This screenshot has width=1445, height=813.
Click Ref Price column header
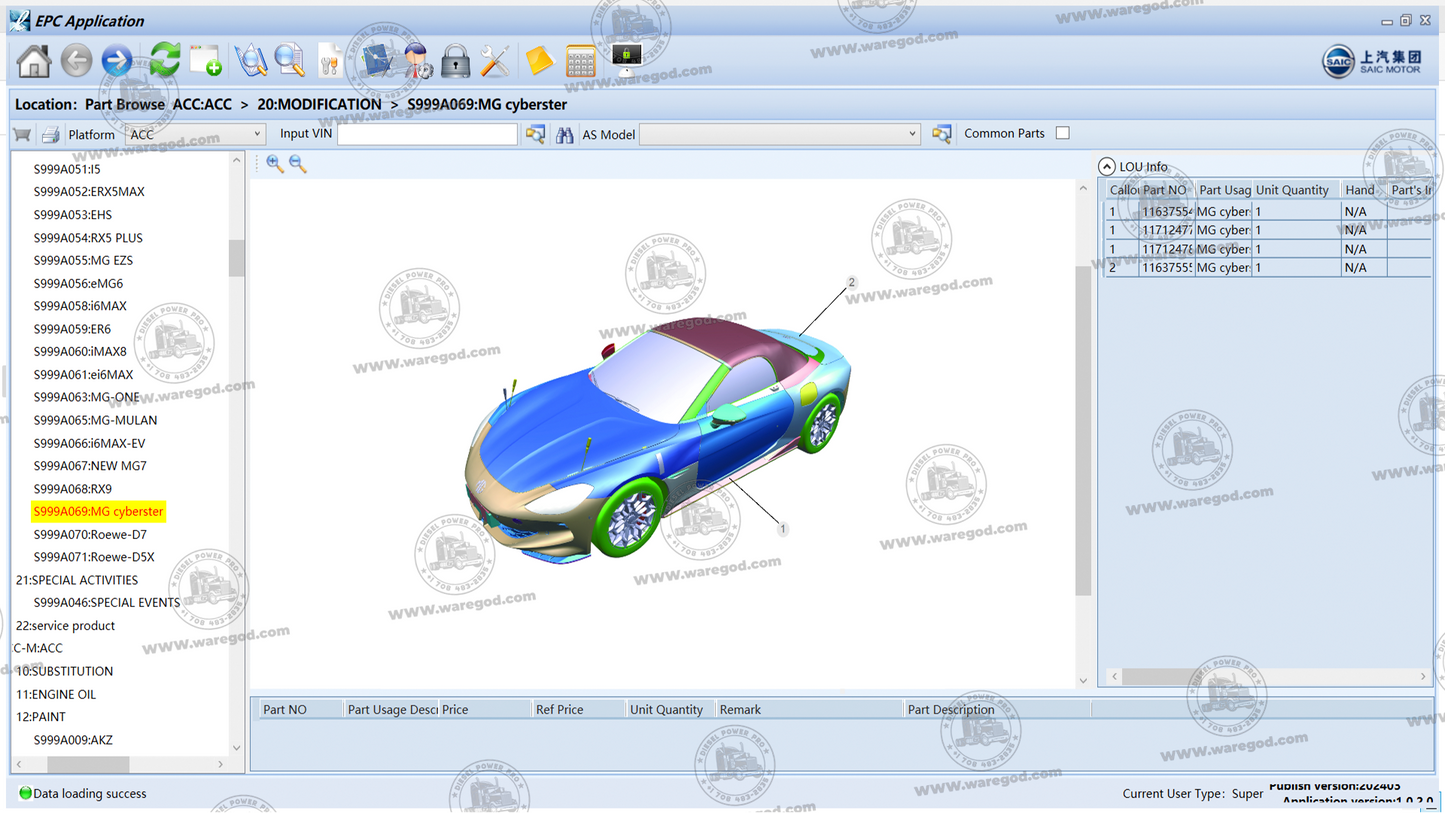[576, 709]
